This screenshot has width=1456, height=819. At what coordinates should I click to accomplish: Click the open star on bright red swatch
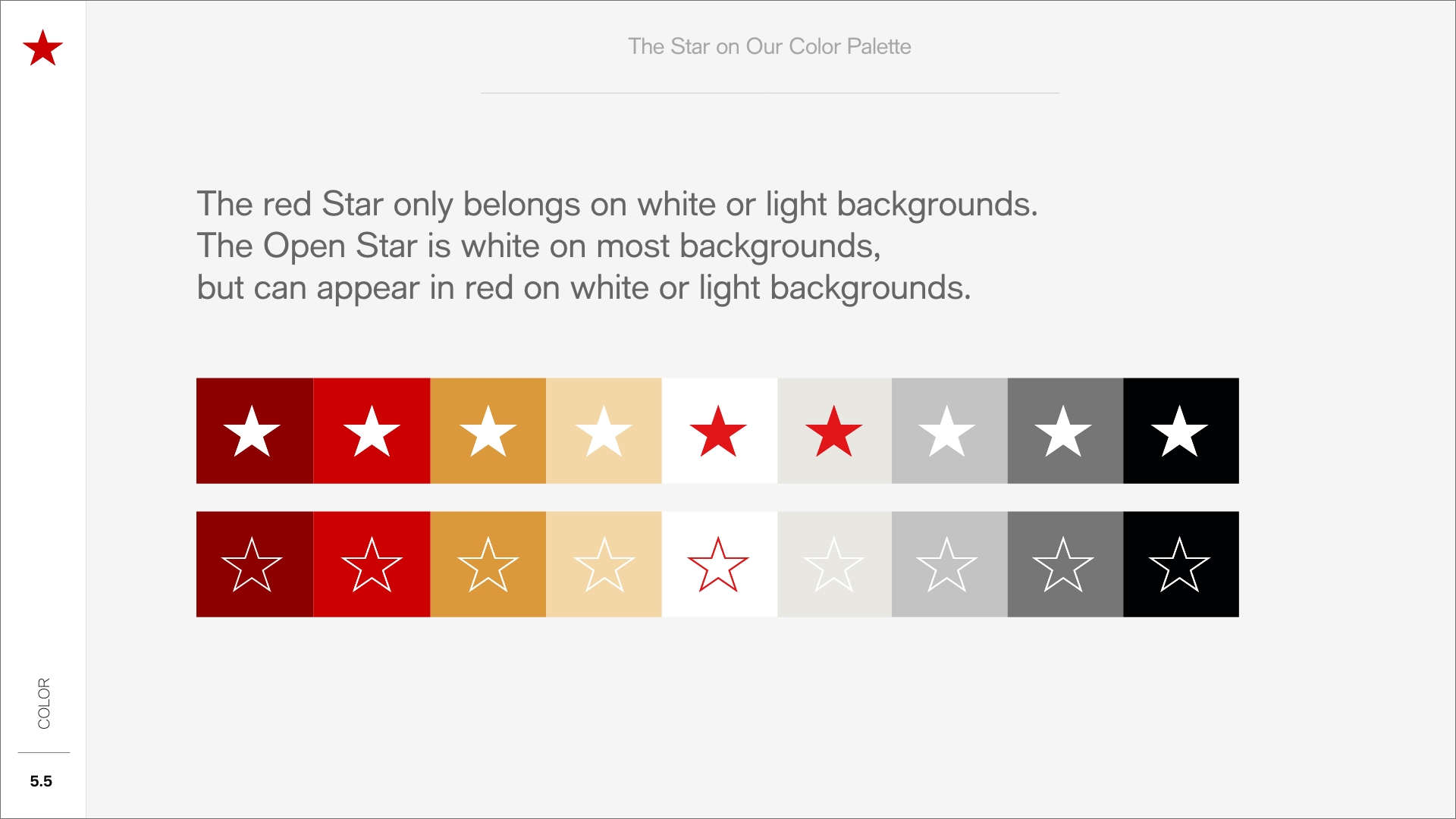pyautogui.click(x=372, y=565)
